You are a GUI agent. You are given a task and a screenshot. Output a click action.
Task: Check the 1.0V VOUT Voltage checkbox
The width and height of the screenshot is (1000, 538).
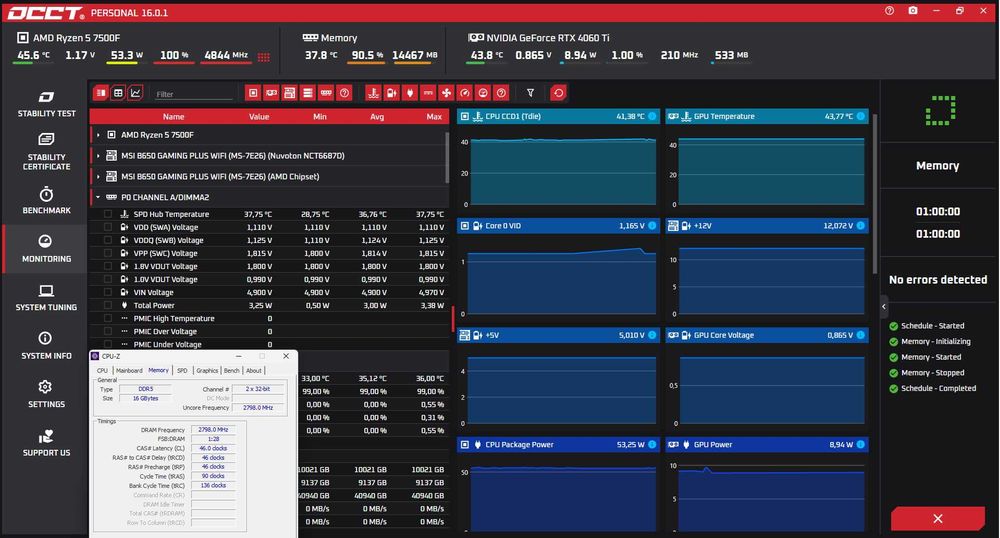[x=108, y=279]
